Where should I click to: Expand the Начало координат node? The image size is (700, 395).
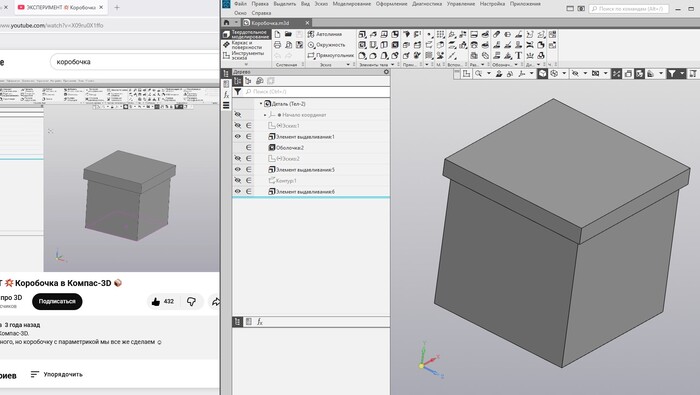[265, 115]
